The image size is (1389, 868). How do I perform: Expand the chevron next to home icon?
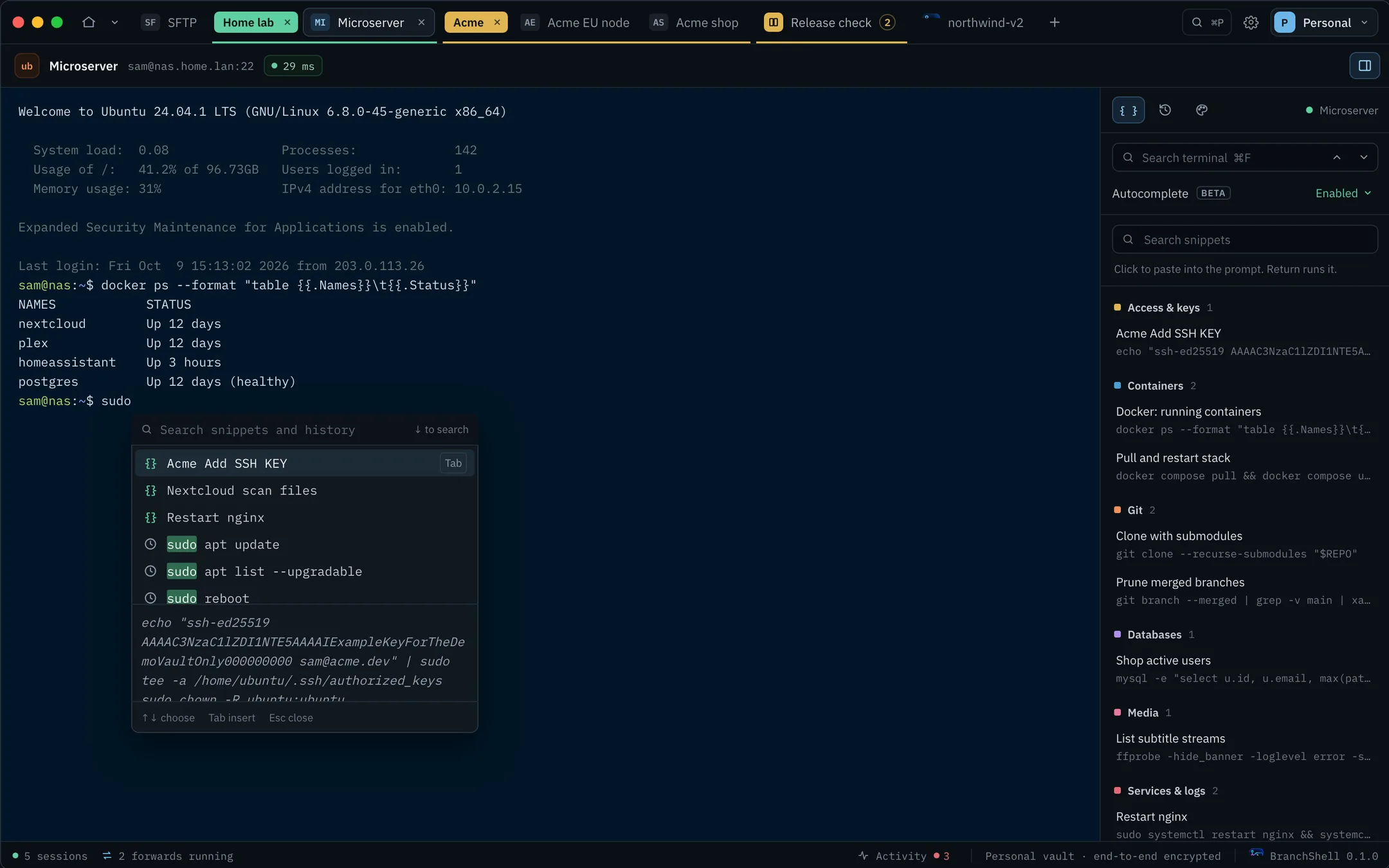[x=114, y=23]
